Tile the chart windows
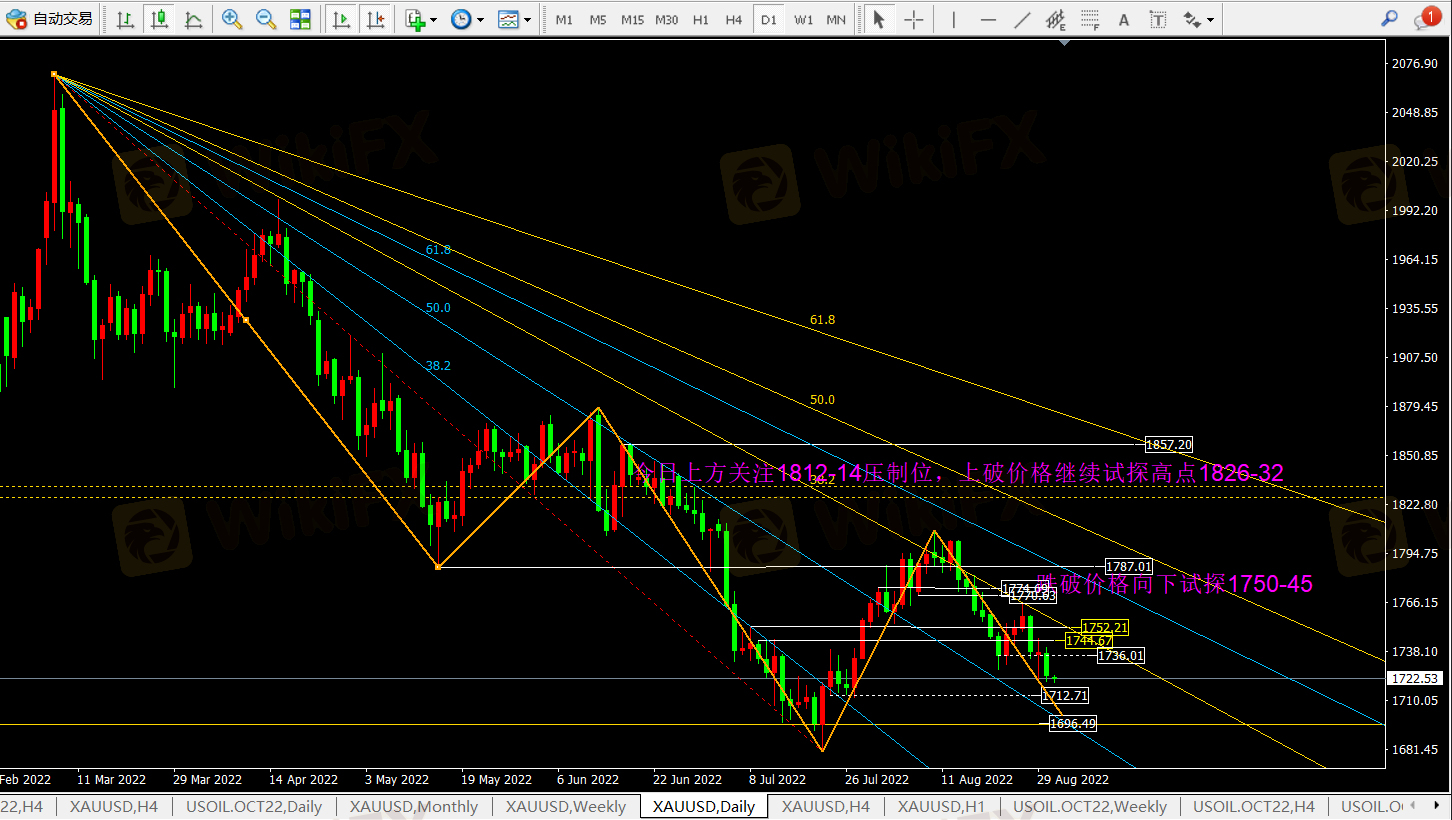Viewport: 1452px width, 820px height. pyautogui.click(x=300, y=19)
